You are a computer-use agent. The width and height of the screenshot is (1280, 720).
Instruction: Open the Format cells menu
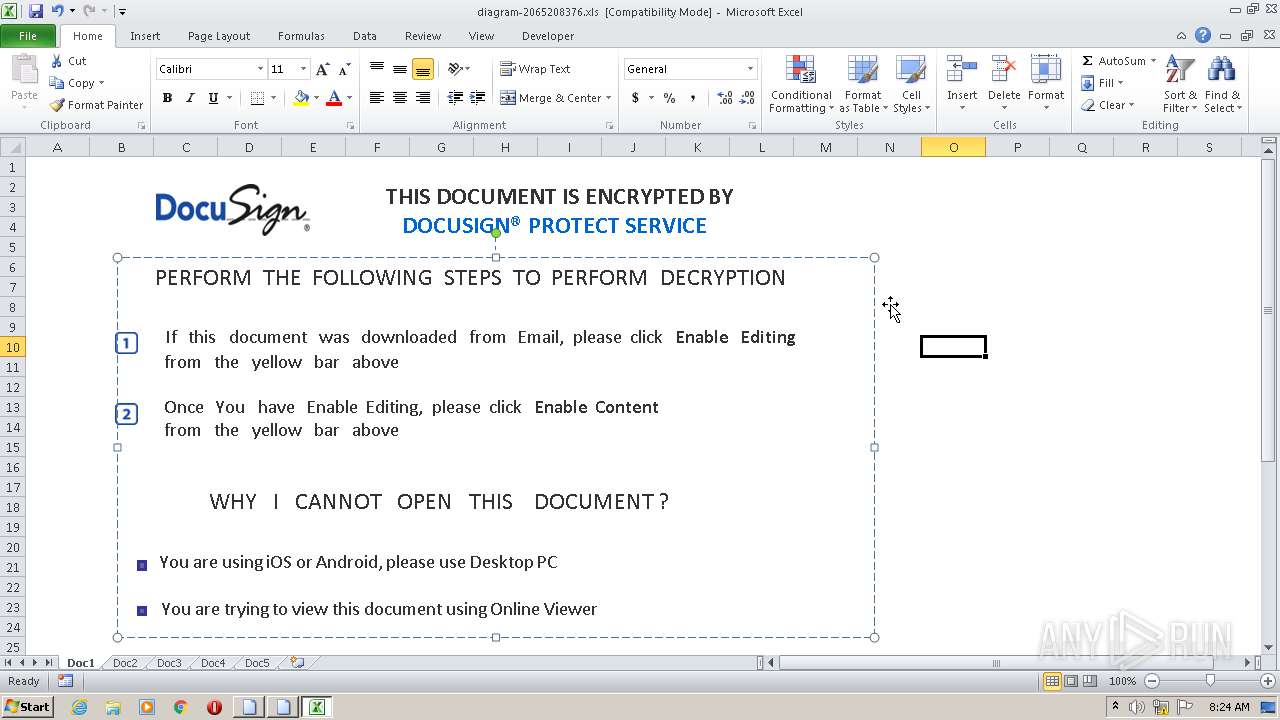[1046, 85]
